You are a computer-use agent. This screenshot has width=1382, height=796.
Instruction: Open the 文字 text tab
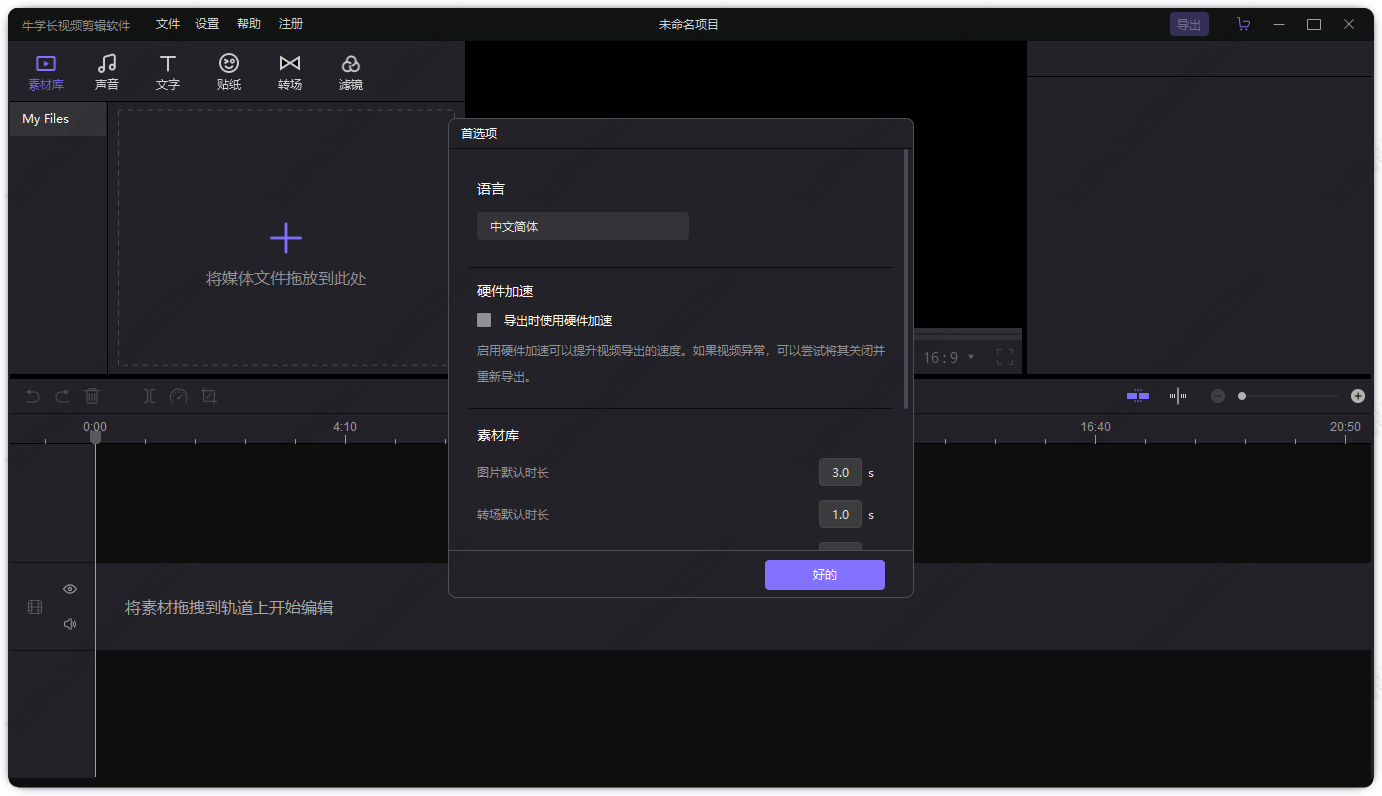point(168,72)
